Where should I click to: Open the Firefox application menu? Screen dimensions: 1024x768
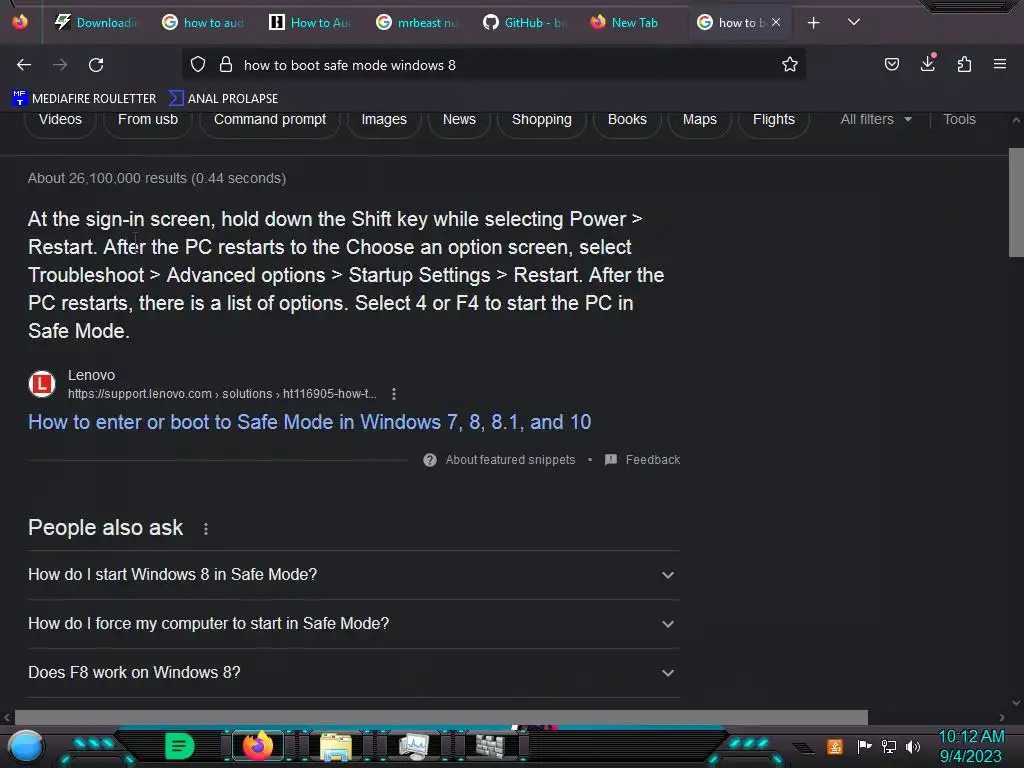[x=1000, y=64]
